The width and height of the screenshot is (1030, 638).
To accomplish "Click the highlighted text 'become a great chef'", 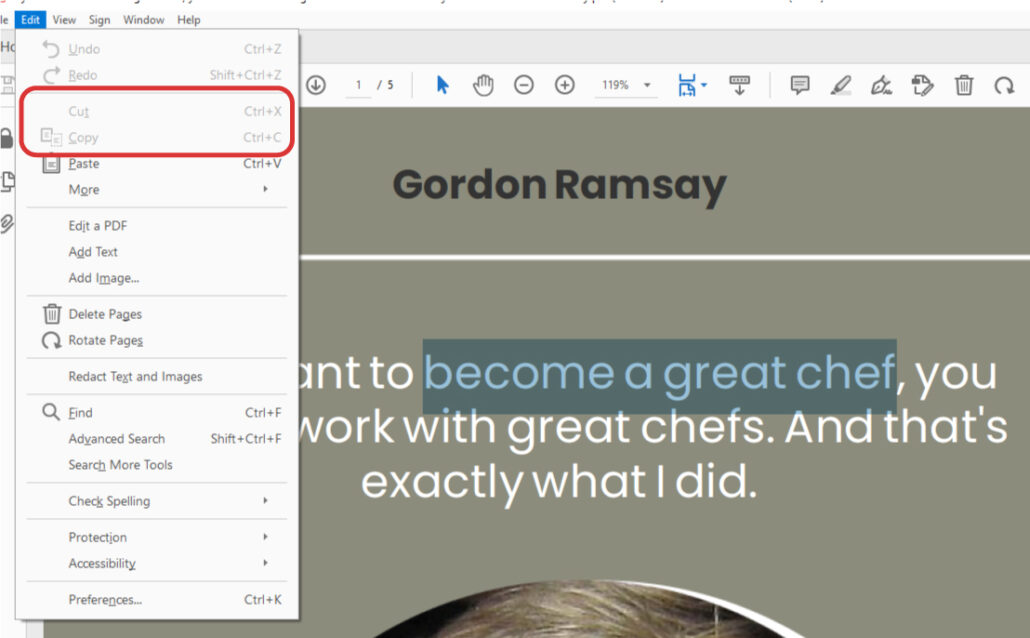I will click(658, 374).
